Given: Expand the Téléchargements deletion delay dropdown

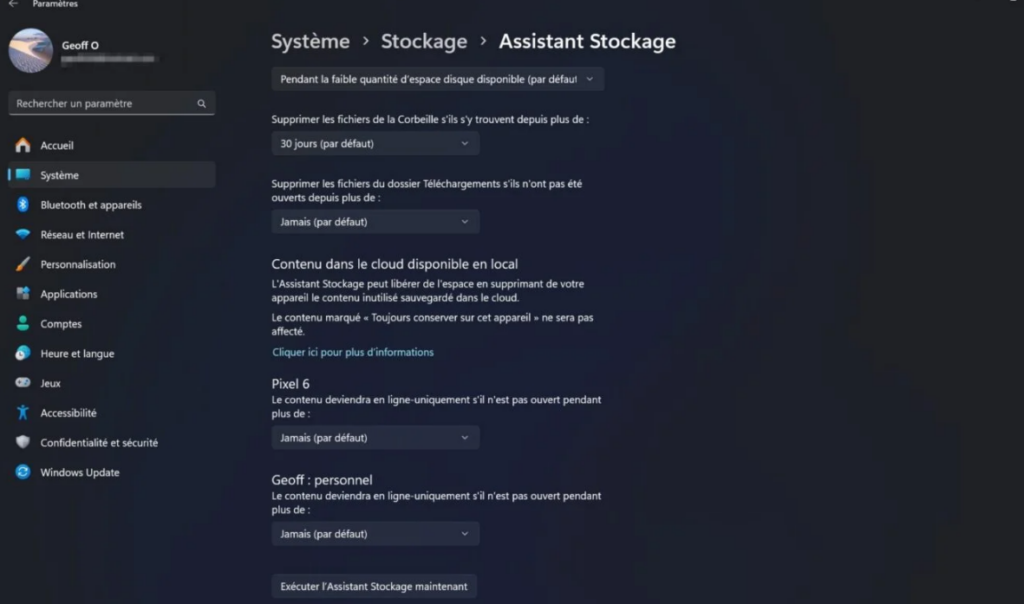Looking at the screenshot, I should point(375,222).
